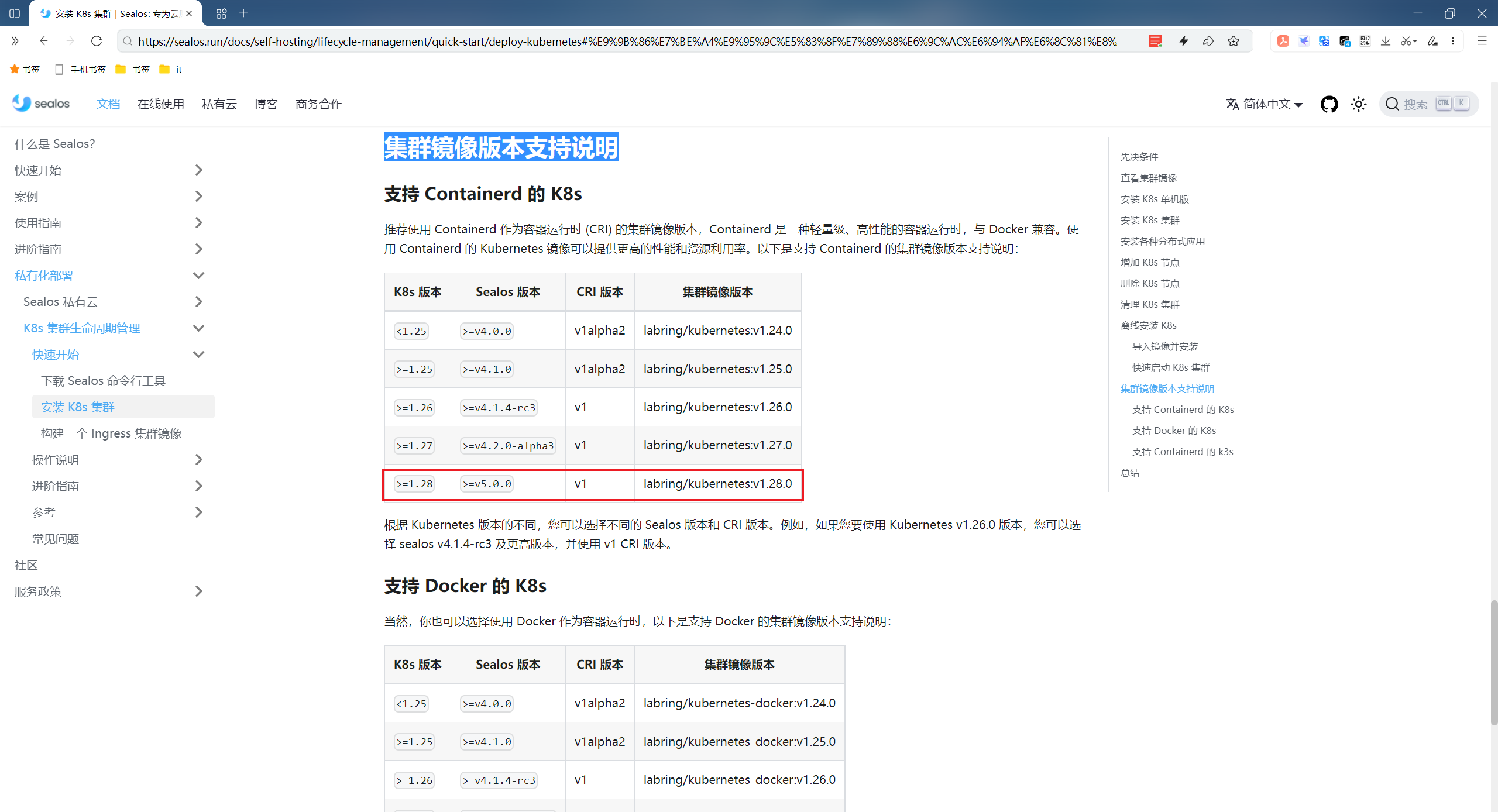Open the GitHub repository icon
1498x812 pixels.
coord(1329,104)
